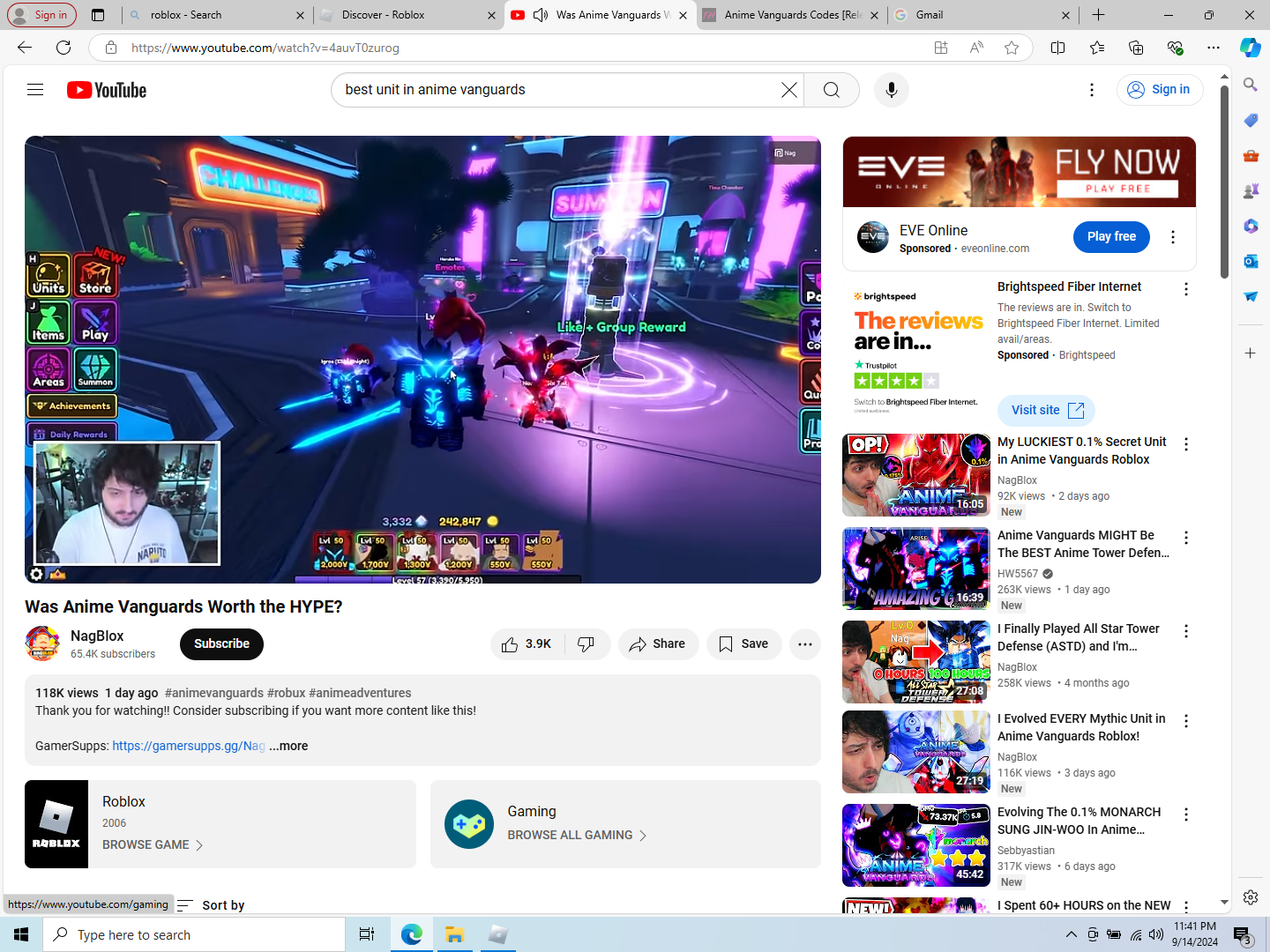1270x952 pixels.
Task: Dislike the video with thumbs down
Action: click(x=586, y=644)
